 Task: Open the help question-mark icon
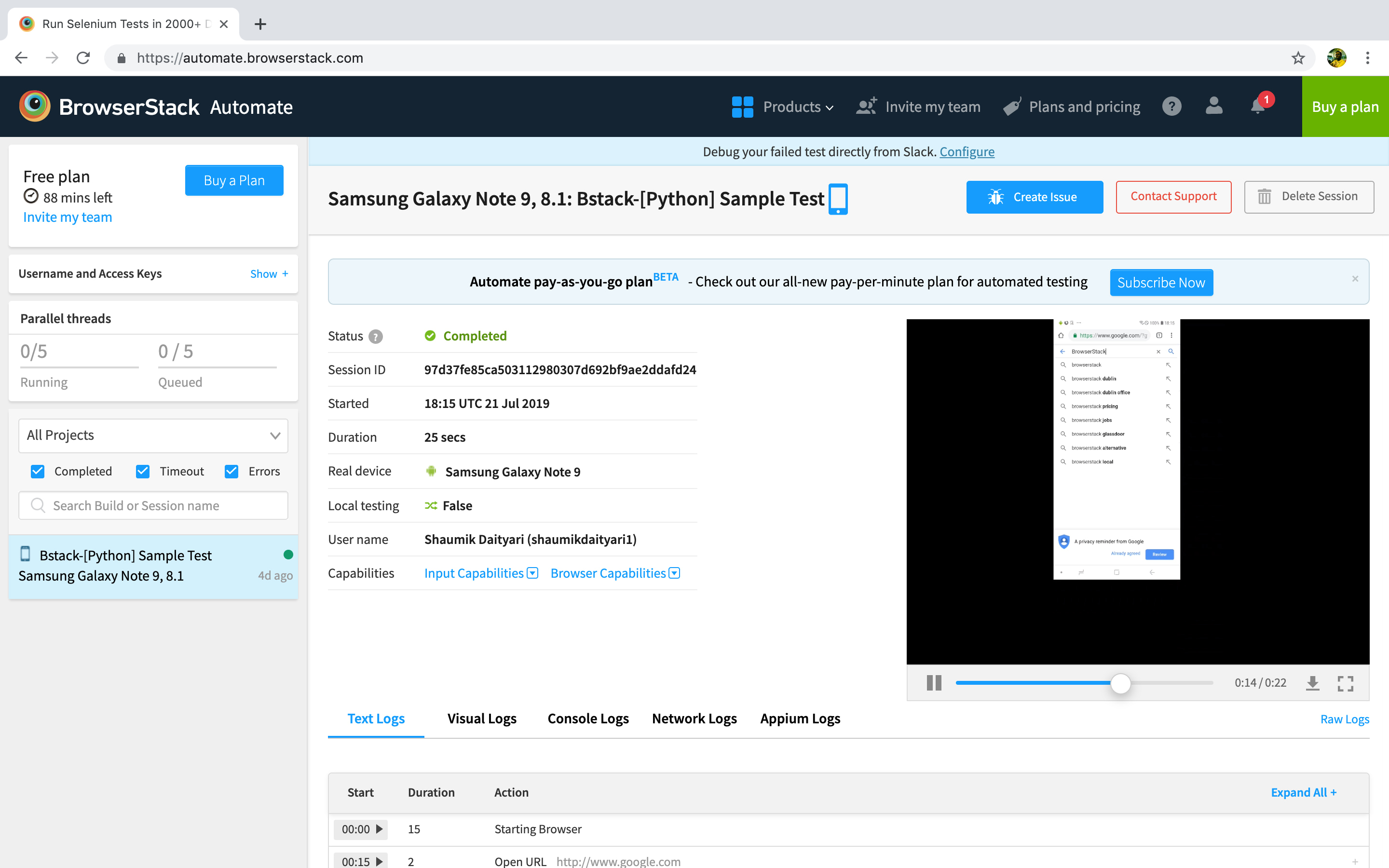coord(1171,106)
